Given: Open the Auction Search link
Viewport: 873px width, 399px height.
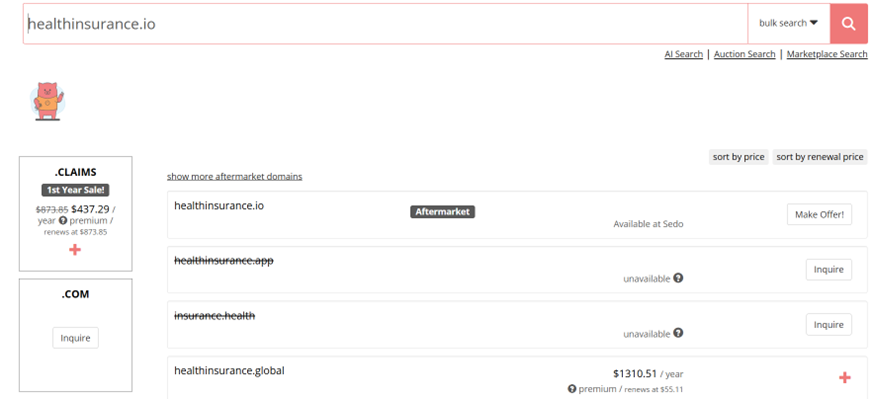Looking at the screenshot, I should pyautogui.click(x=744, y=54).
